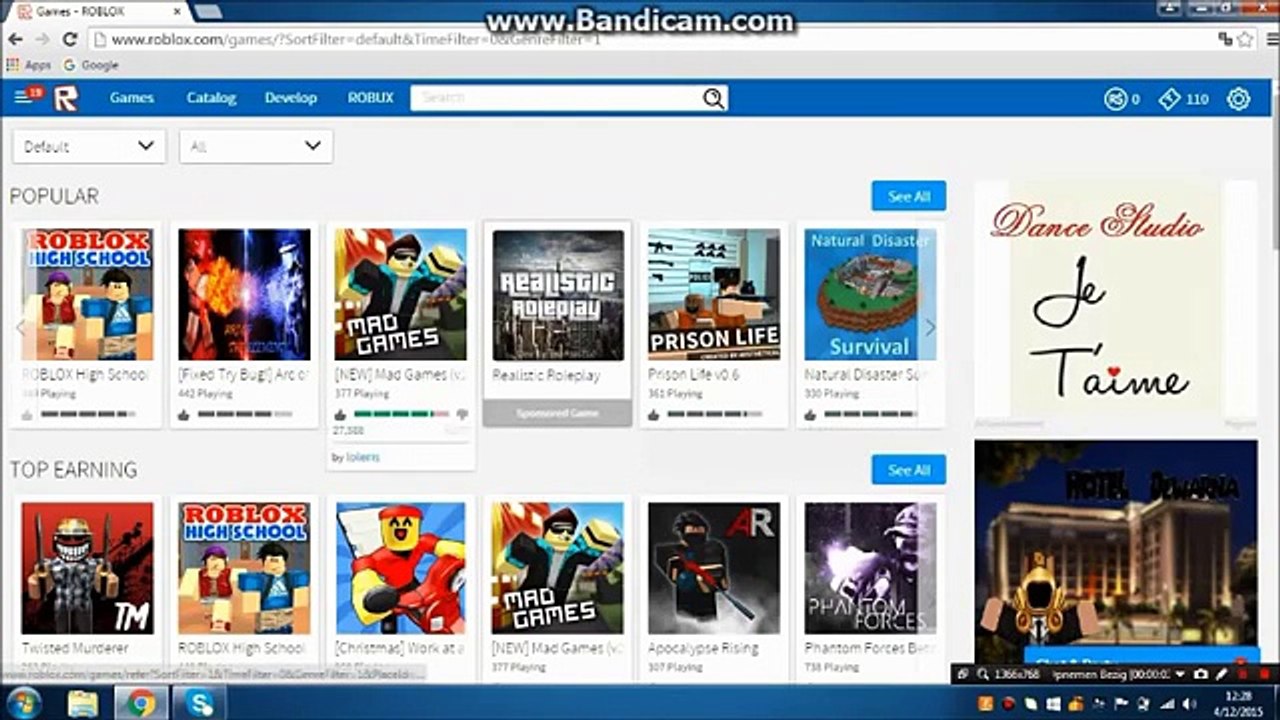The height and width of the screenshot is (720, 1280).
Task: Open Skype from the taskbar
Action: click(199, 703)
